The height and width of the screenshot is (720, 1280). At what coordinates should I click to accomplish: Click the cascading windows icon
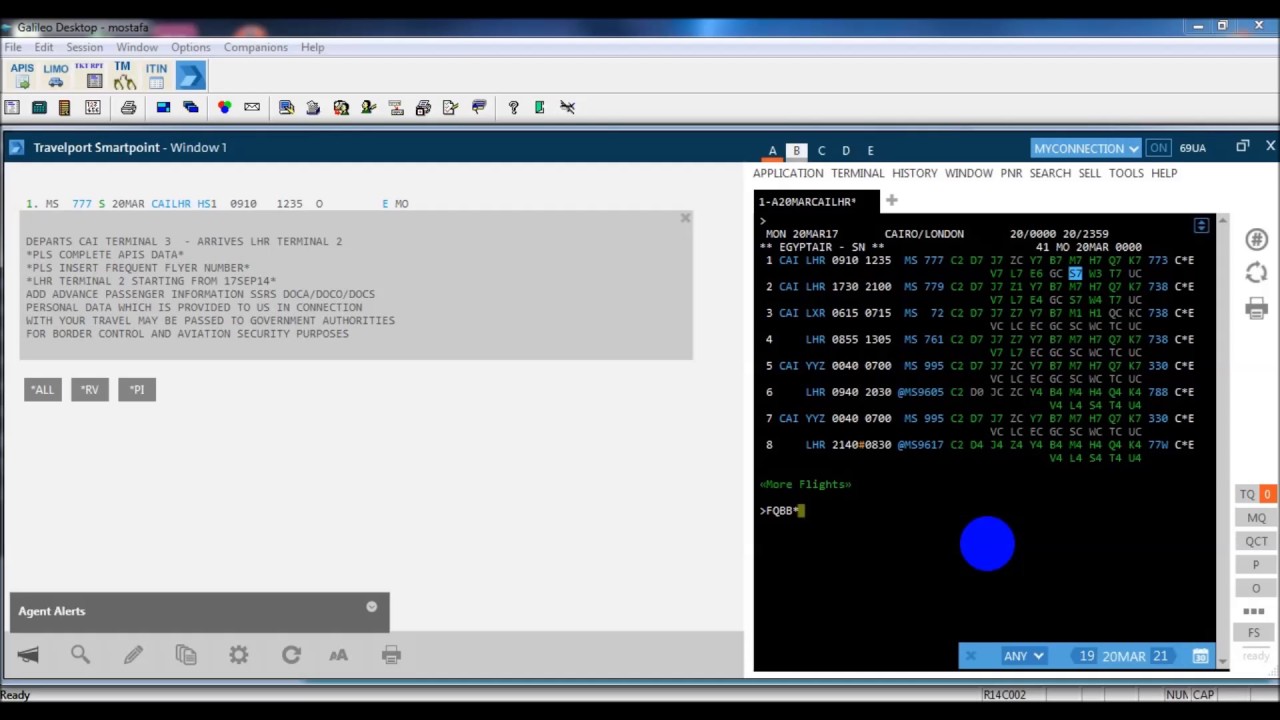tap(190, 107)
